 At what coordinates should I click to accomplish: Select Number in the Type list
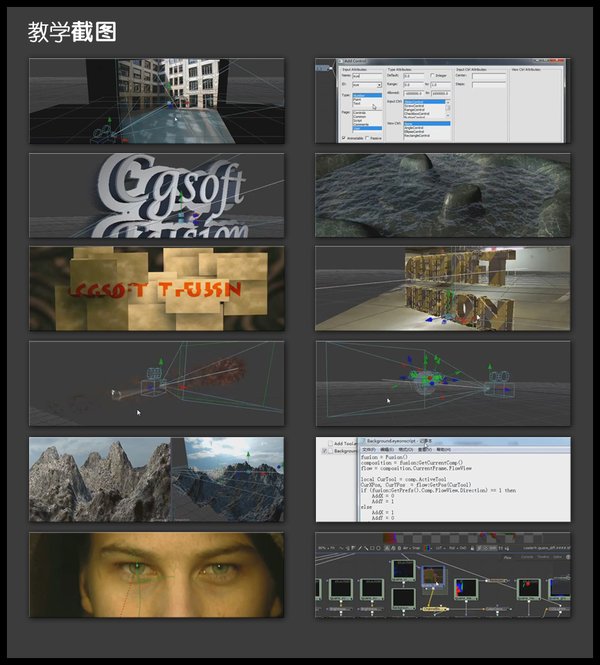[x=367, y=95]
